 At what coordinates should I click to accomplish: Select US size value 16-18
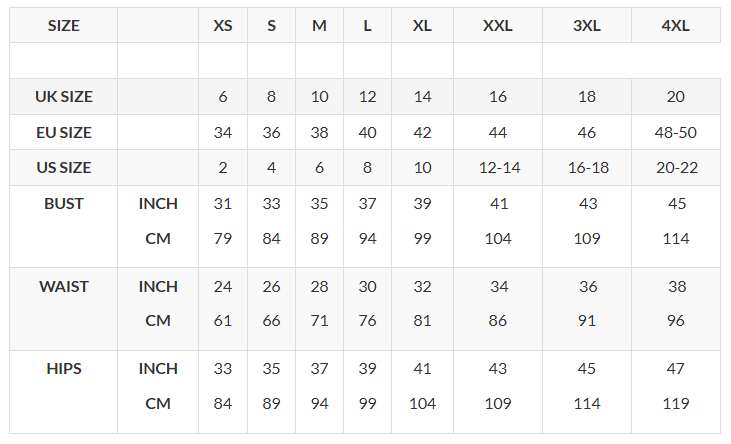587,167
